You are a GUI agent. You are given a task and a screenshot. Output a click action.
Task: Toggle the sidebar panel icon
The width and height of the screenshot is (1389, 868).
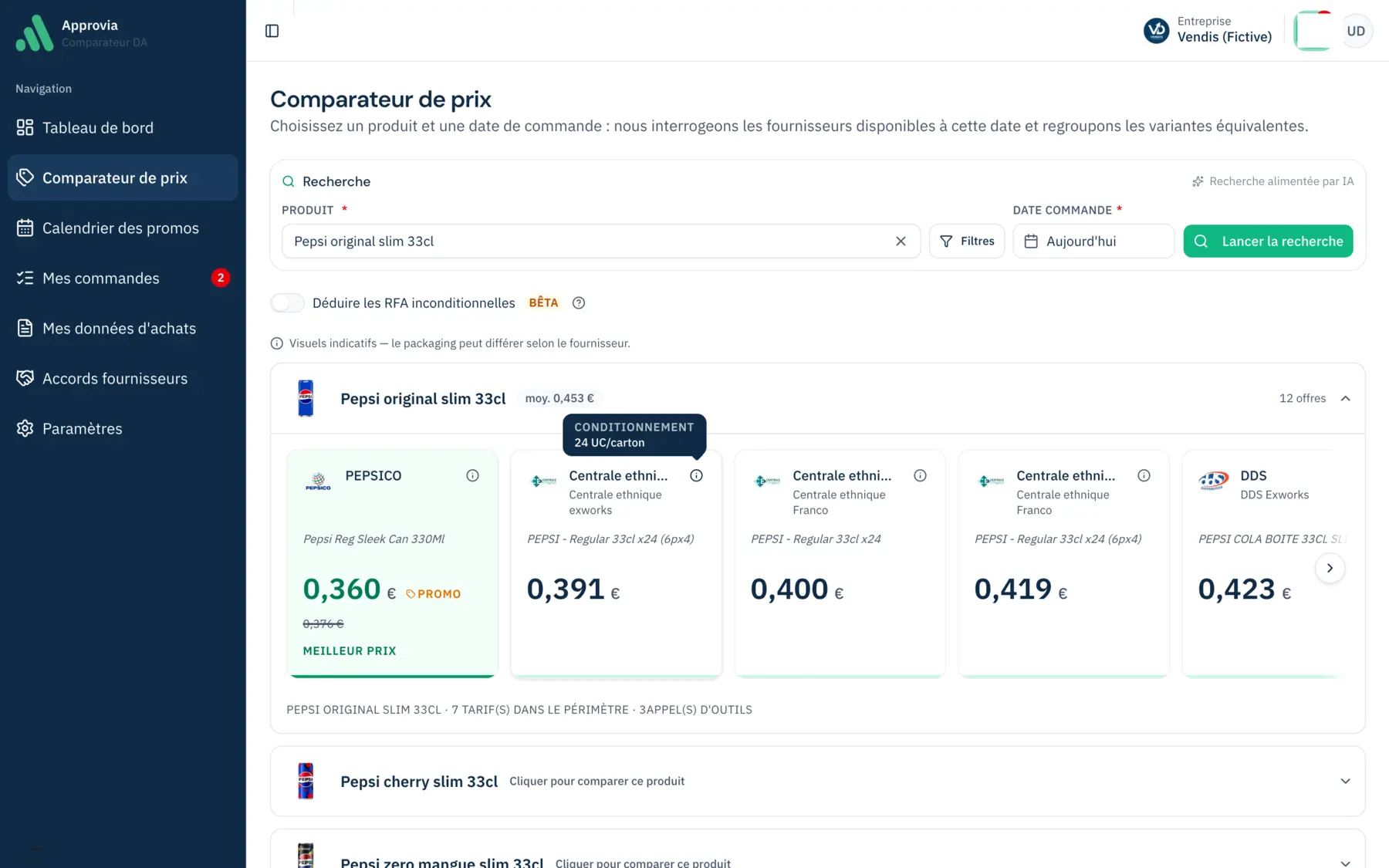point(272,31)
